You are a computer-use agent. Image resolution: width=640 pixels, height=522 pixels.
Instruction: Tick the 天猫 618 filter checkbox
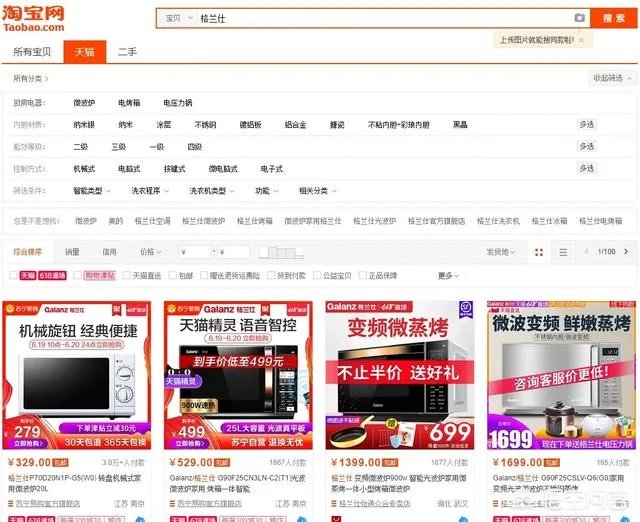click(x=13, y=275)
